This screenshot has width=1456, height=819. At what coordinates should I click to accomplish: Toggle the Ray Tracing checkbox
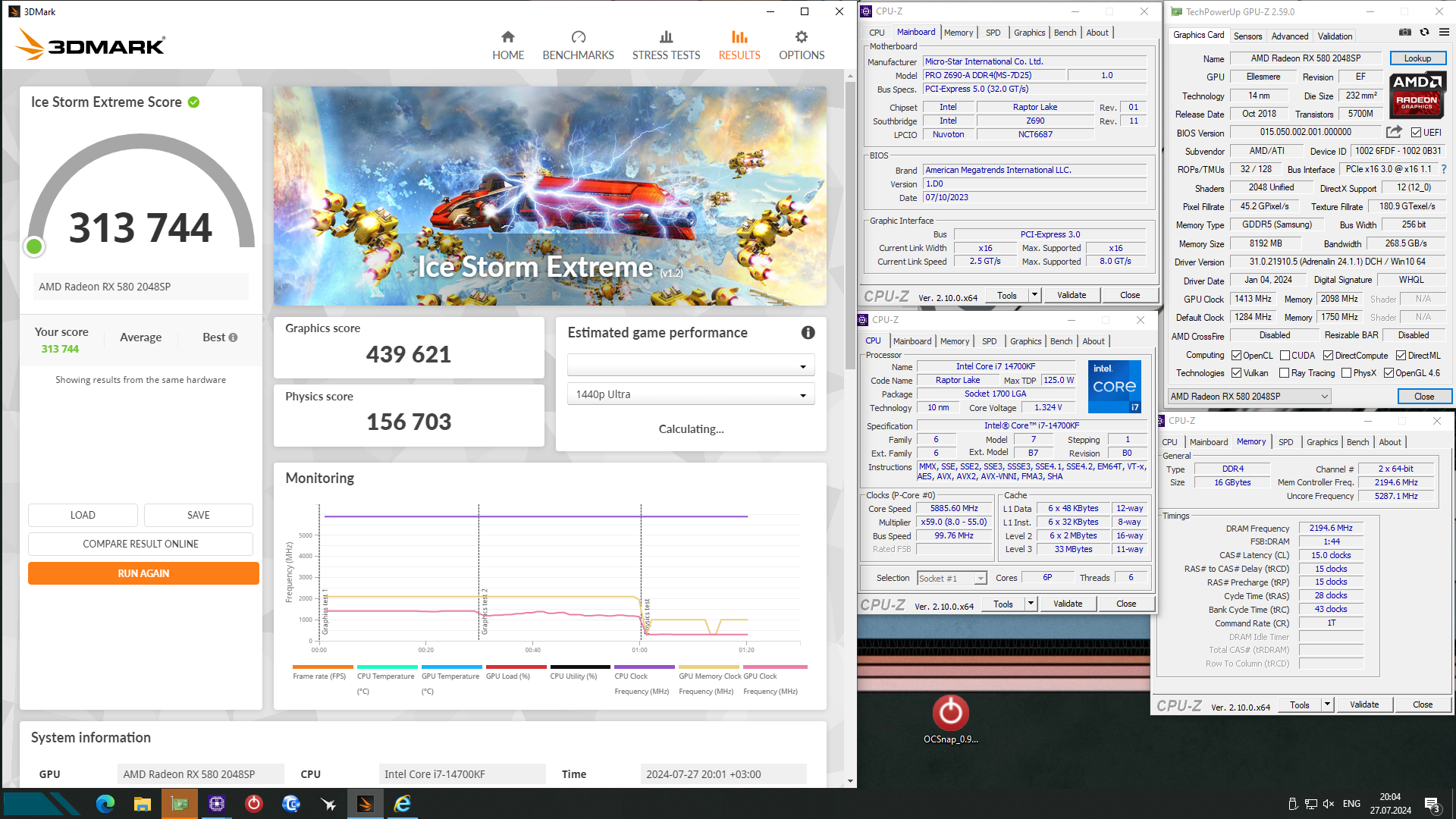(x=1284, y=373)
